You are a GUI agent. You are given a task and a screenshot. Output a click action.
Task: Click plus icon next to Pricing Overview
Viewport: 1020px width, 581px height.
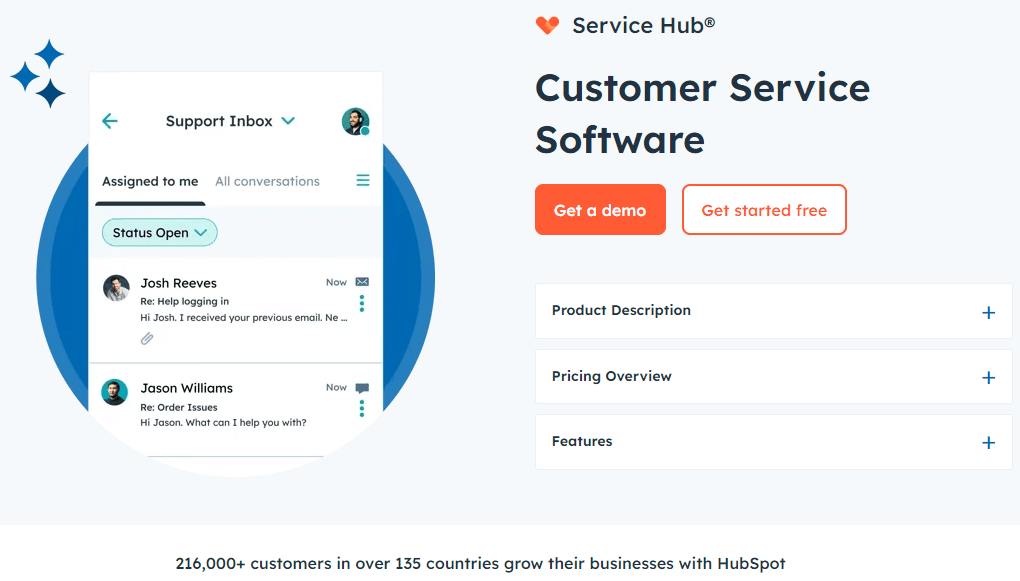click(x=989, y=378)
